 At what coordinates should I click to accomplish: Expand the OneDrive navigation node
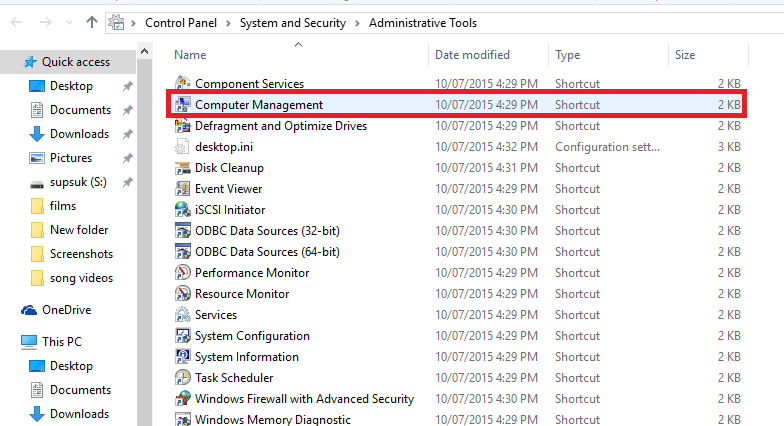click(10, 310)
